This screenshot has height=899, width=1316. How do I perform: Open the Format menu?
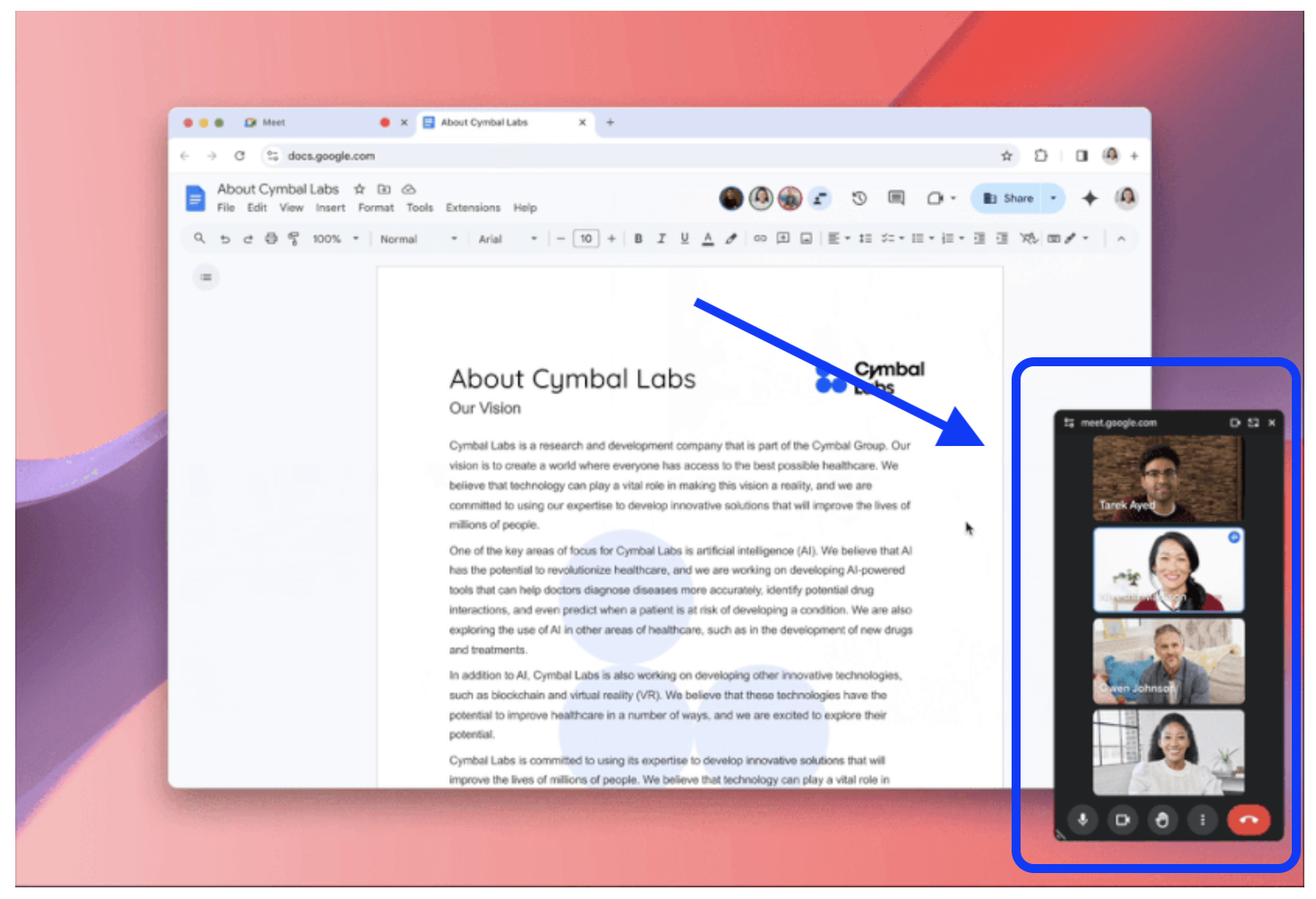click(x=376, y=208)
